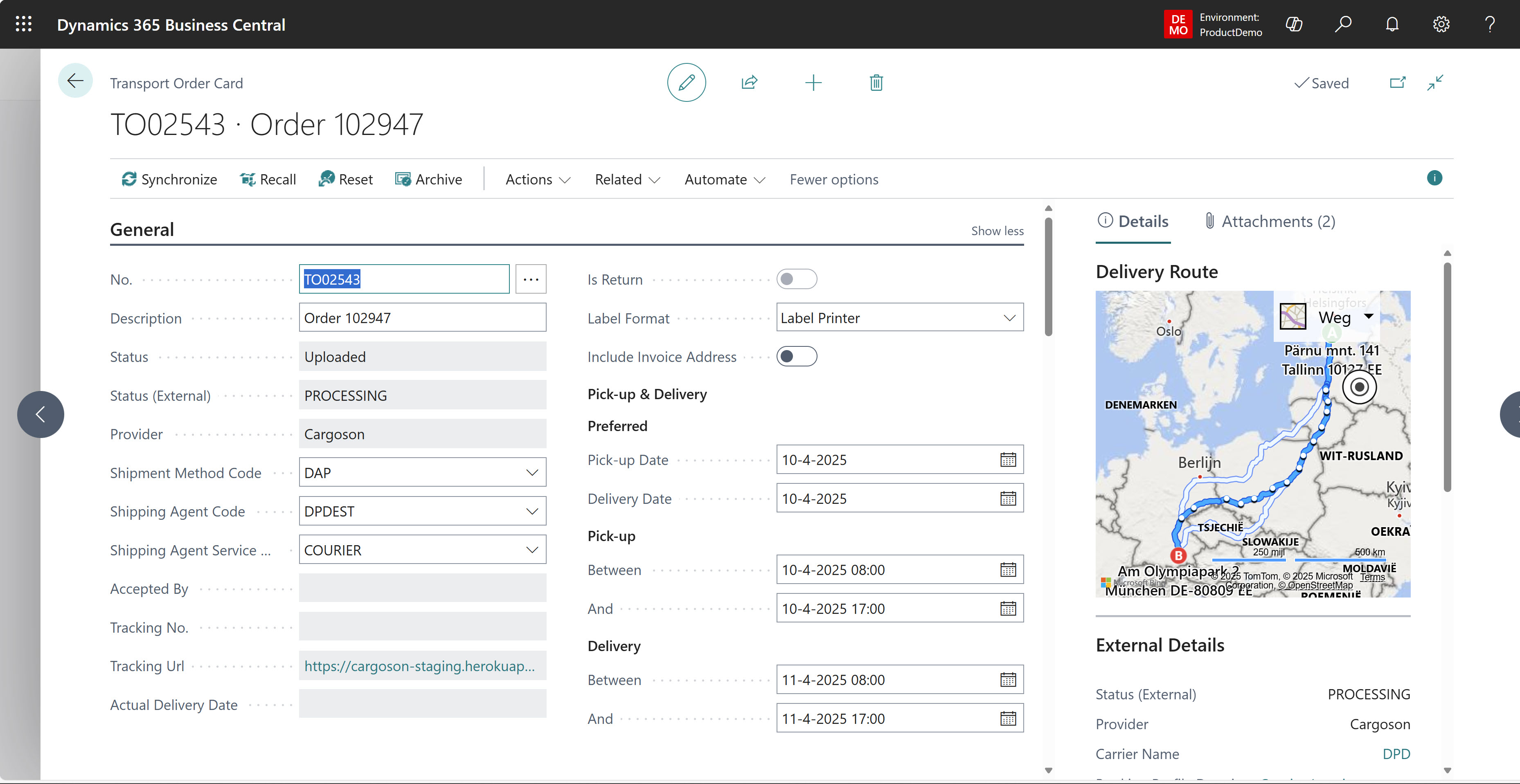The image size is (1520, 784).
Task: Open calendar for Pick-up Between 08:00
Action: [1008, 571]
